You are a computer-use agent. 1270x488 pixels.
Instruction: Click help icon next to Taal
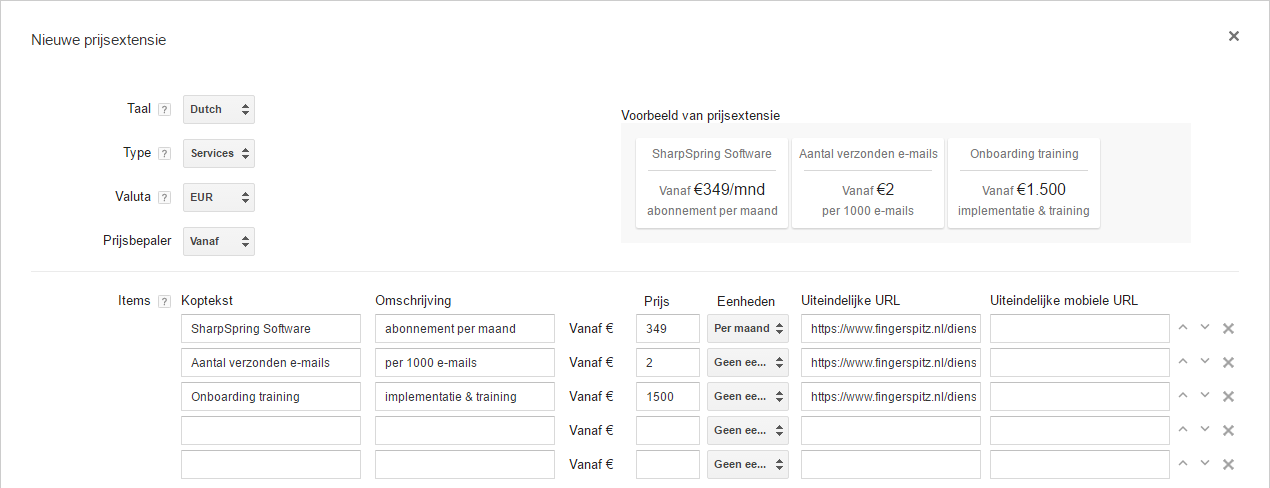point(165,110)
